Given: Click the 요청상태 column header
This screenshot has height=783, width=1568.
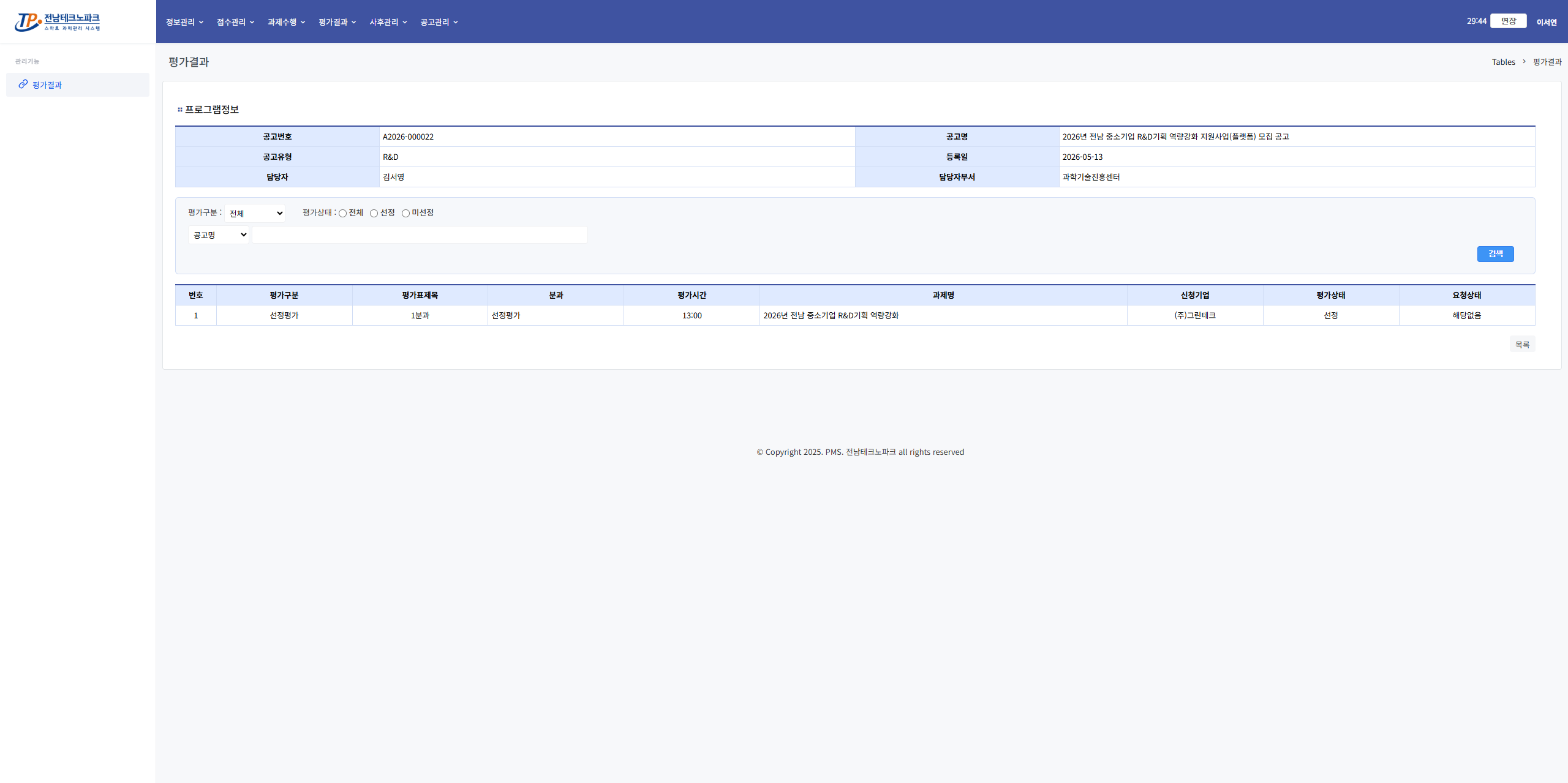Looking at the screenshot, I should [1467, 295].
